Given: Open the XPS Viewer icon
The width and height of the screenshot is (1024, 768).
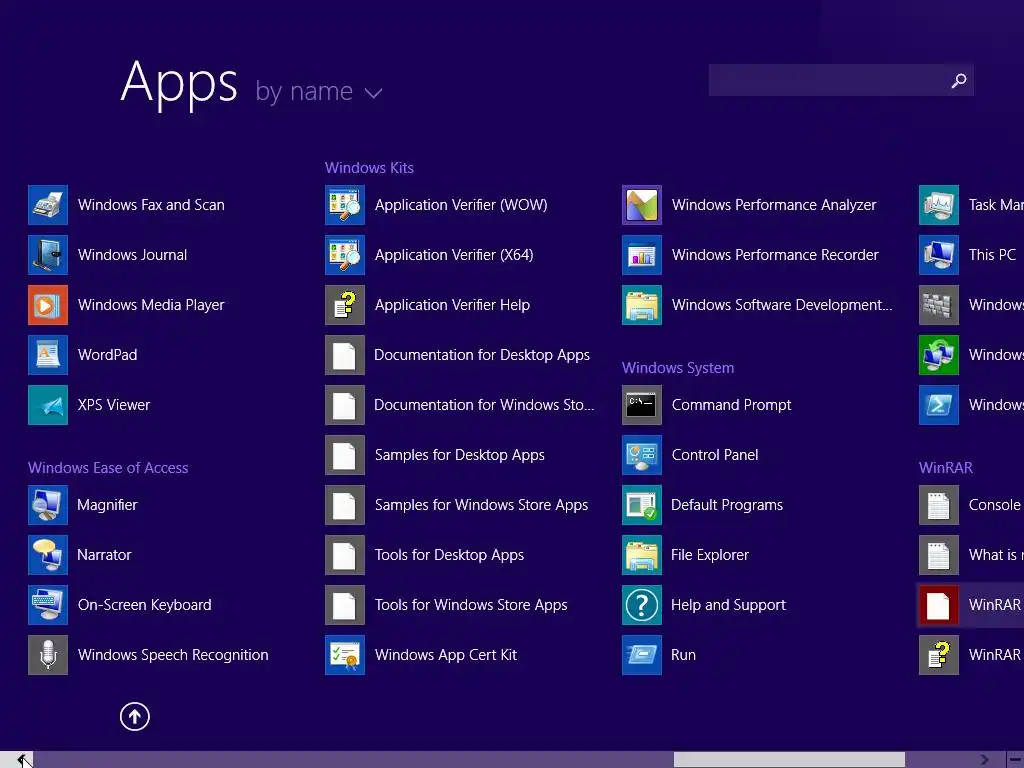Looking at the screenshot, I should [48, 405].
